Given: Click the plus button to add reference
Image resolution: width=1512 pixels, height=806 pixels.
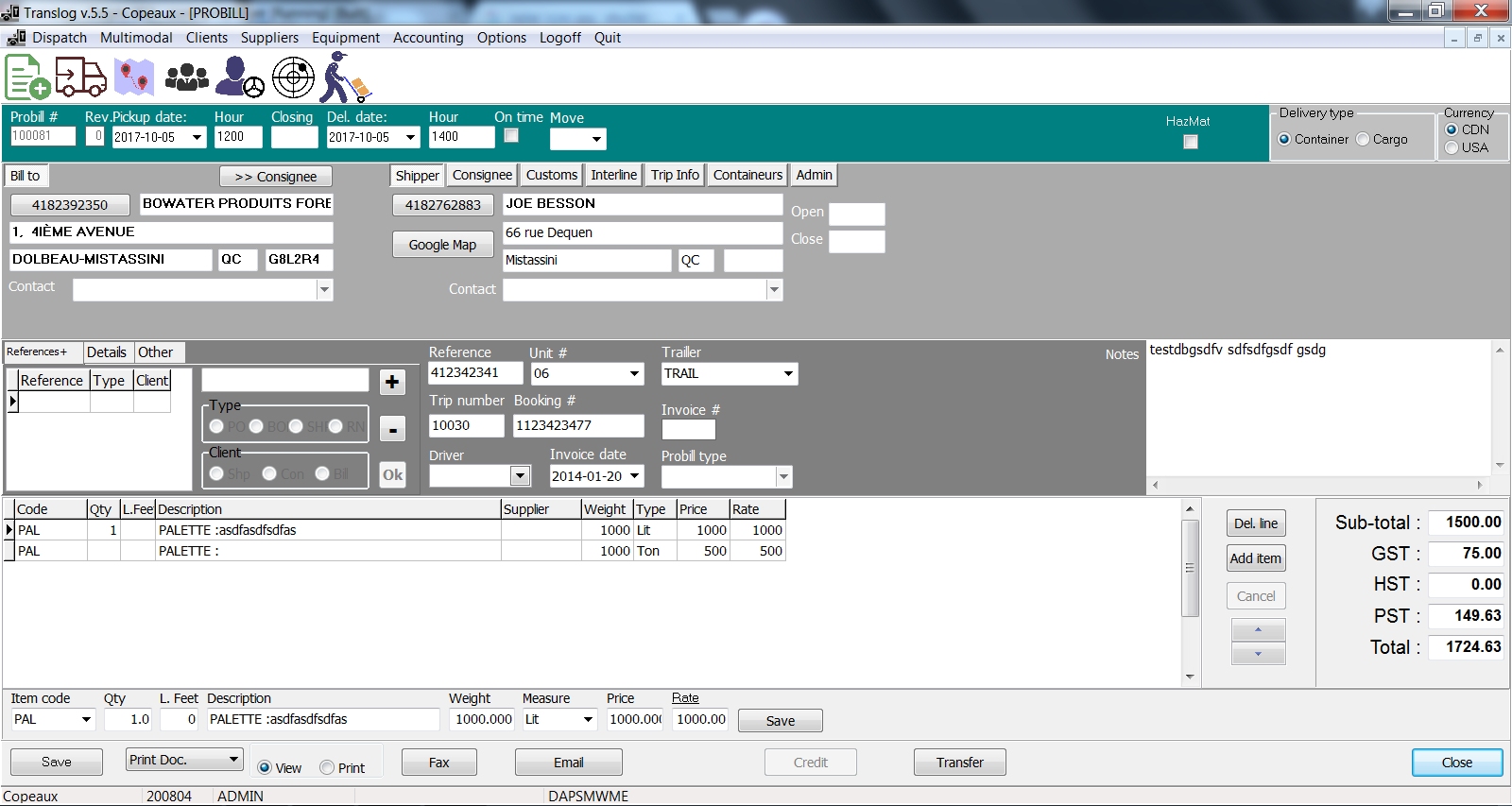Looking at the screenshot, I should 392,382.
